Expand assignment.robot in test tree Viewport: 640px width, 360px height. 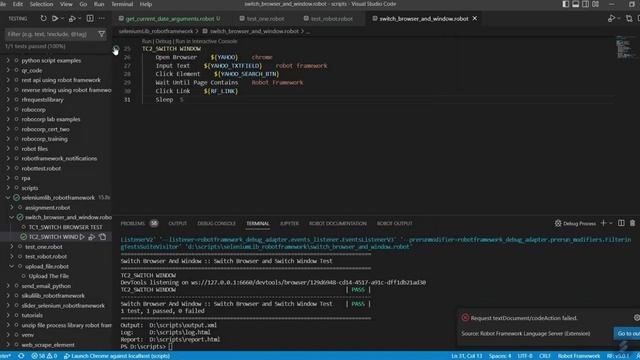12,207
